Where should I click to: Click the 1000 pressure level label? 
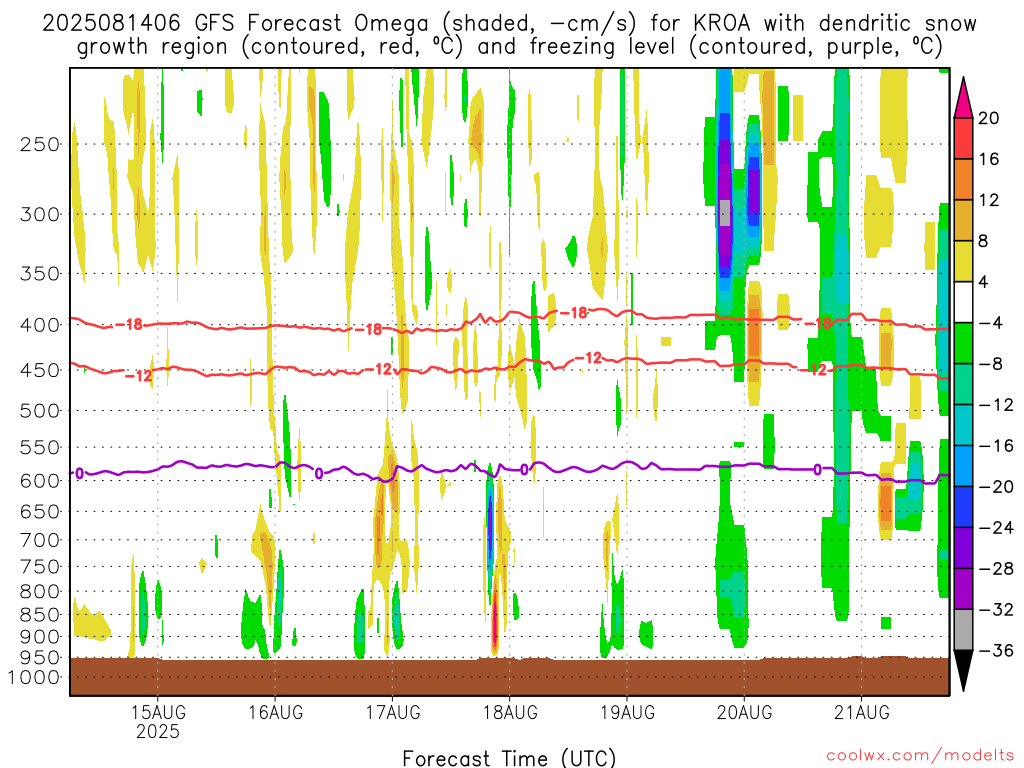pyautogui.click(x=35, y=677)
